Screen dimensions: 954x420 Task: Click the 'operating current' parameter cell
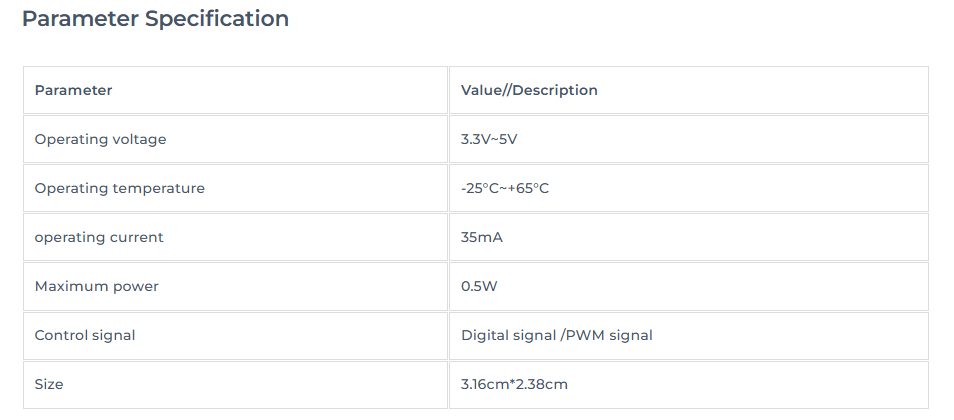pos(99,237)
